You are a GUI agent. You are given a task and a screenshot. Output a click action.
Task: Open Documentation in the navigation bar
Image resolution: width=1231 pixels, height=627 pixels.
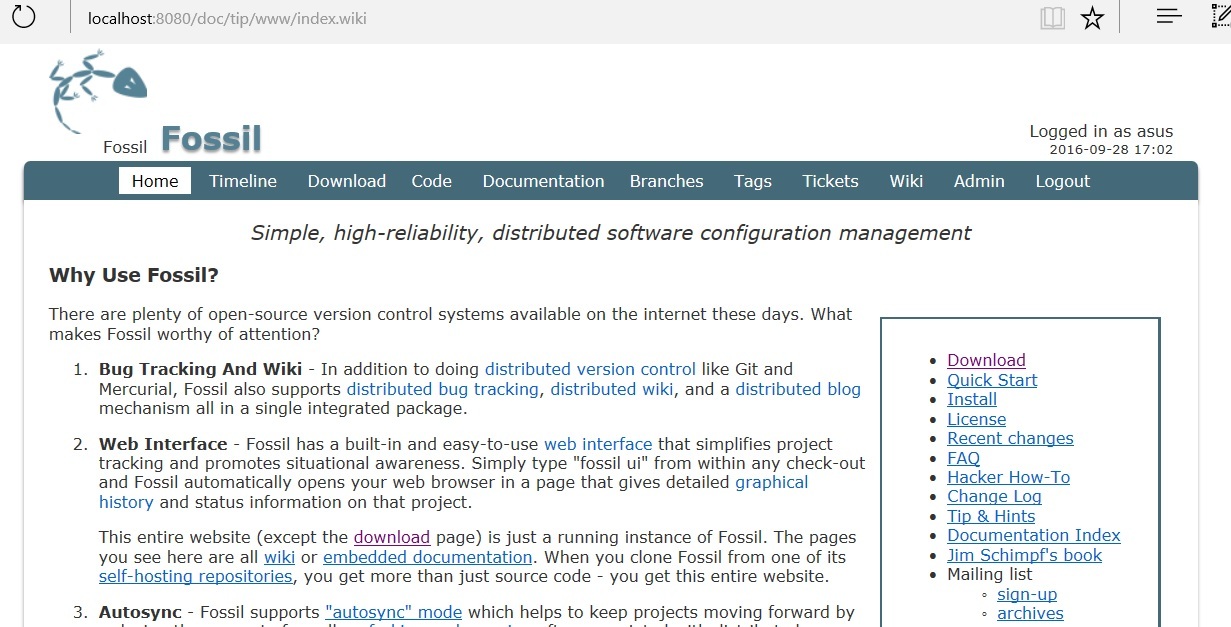click(x=543, y=181)
